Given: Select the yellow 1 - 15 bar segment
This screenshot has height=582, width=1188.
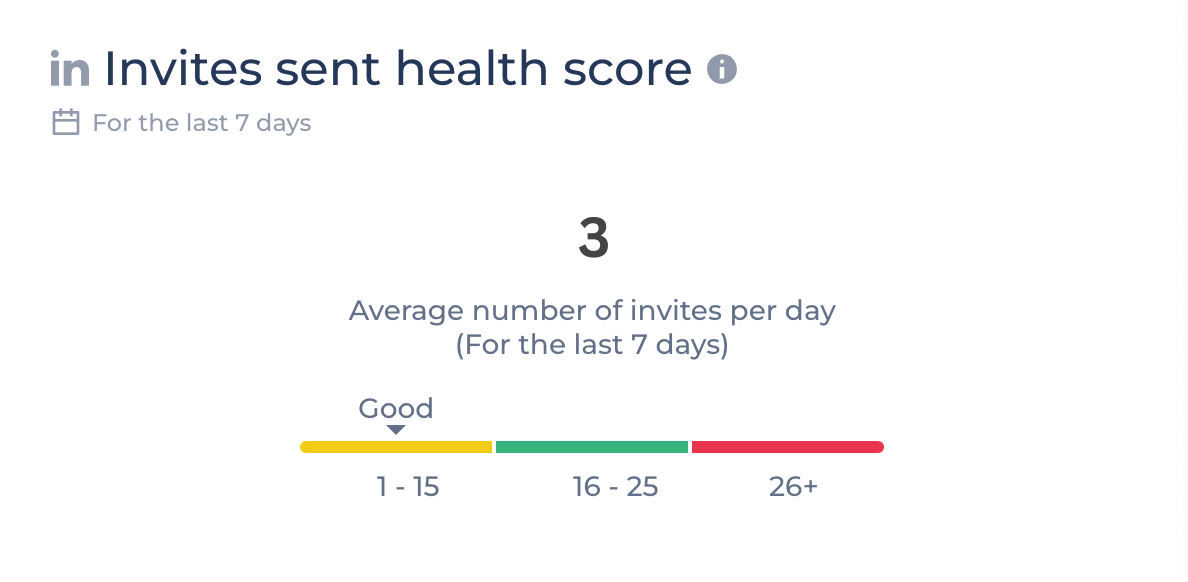Looking at the screenshot, I should coord(396,447).
